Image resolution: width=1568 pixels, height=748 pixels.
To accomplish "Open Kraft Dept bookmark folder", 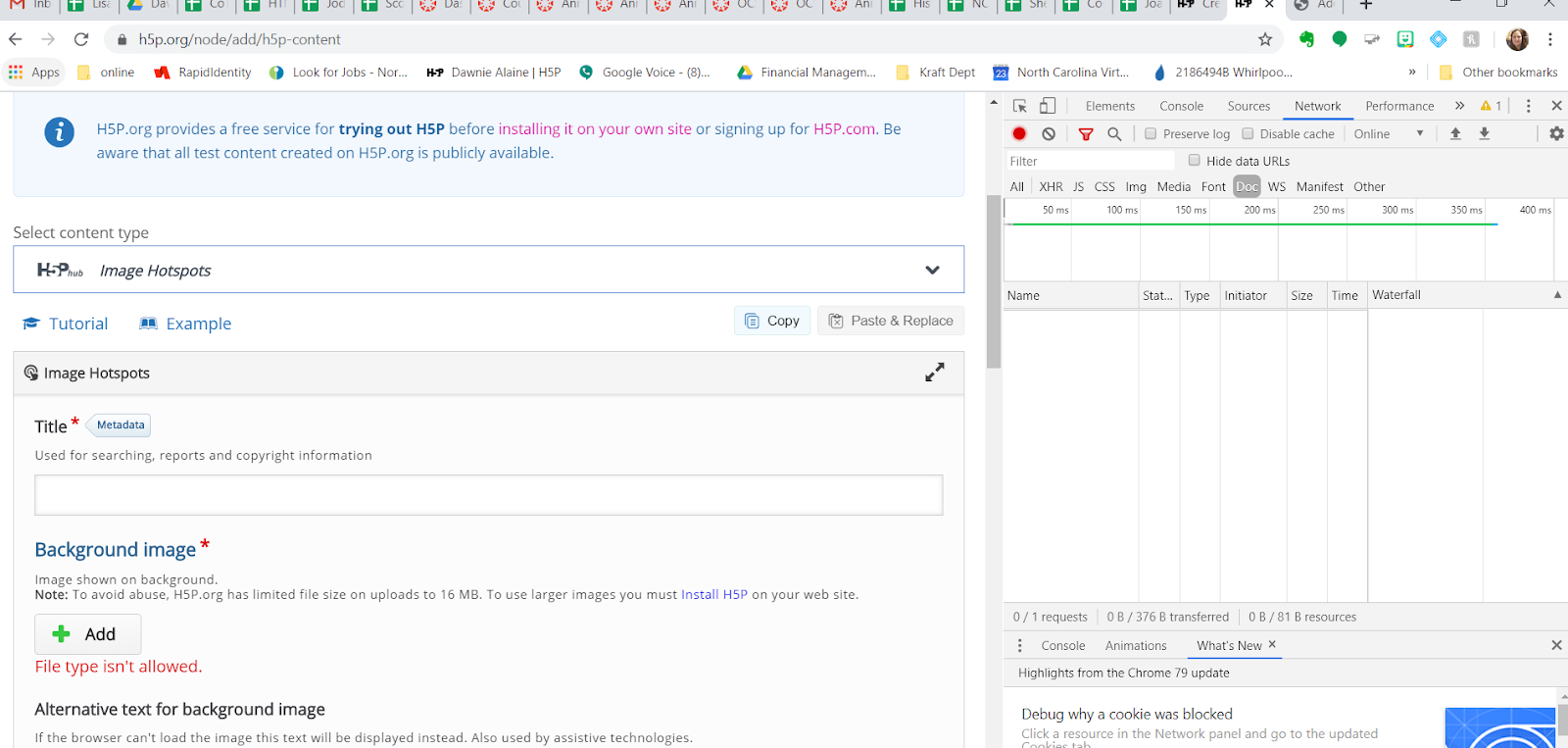I will pyautogui.click(x=936, y=73).
